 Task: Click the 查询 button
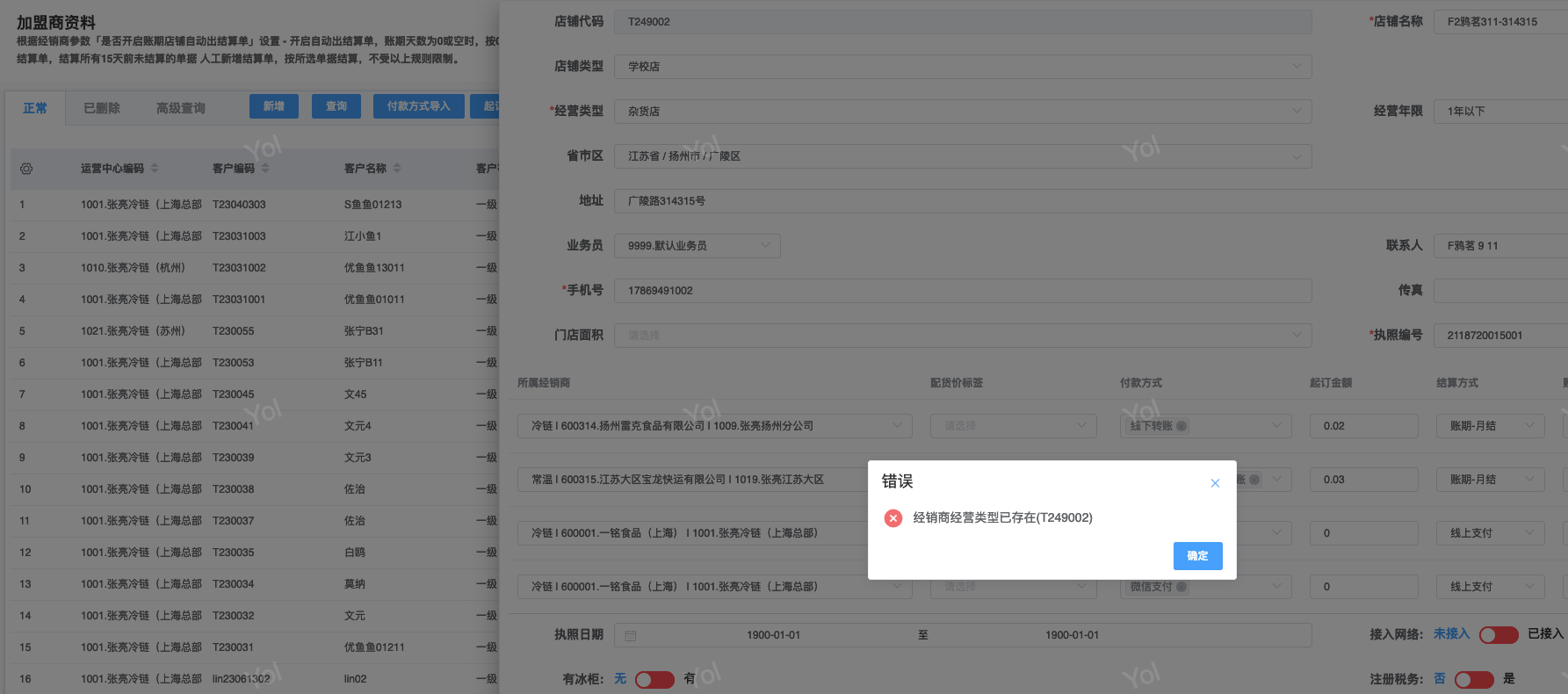336,106
